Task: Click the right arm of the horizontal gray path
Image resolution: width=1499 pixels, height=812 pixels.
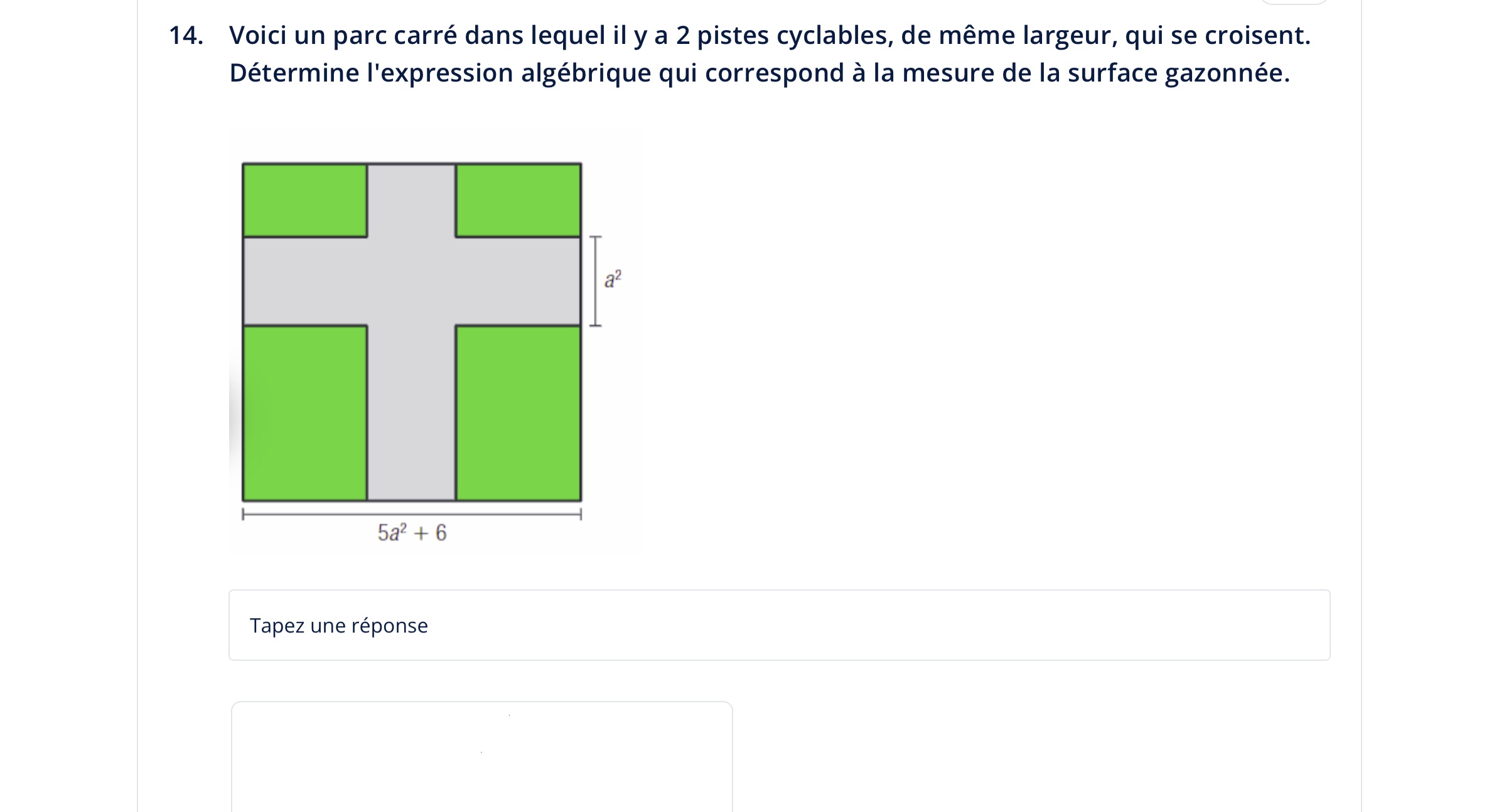Action: tap(518, 281)
